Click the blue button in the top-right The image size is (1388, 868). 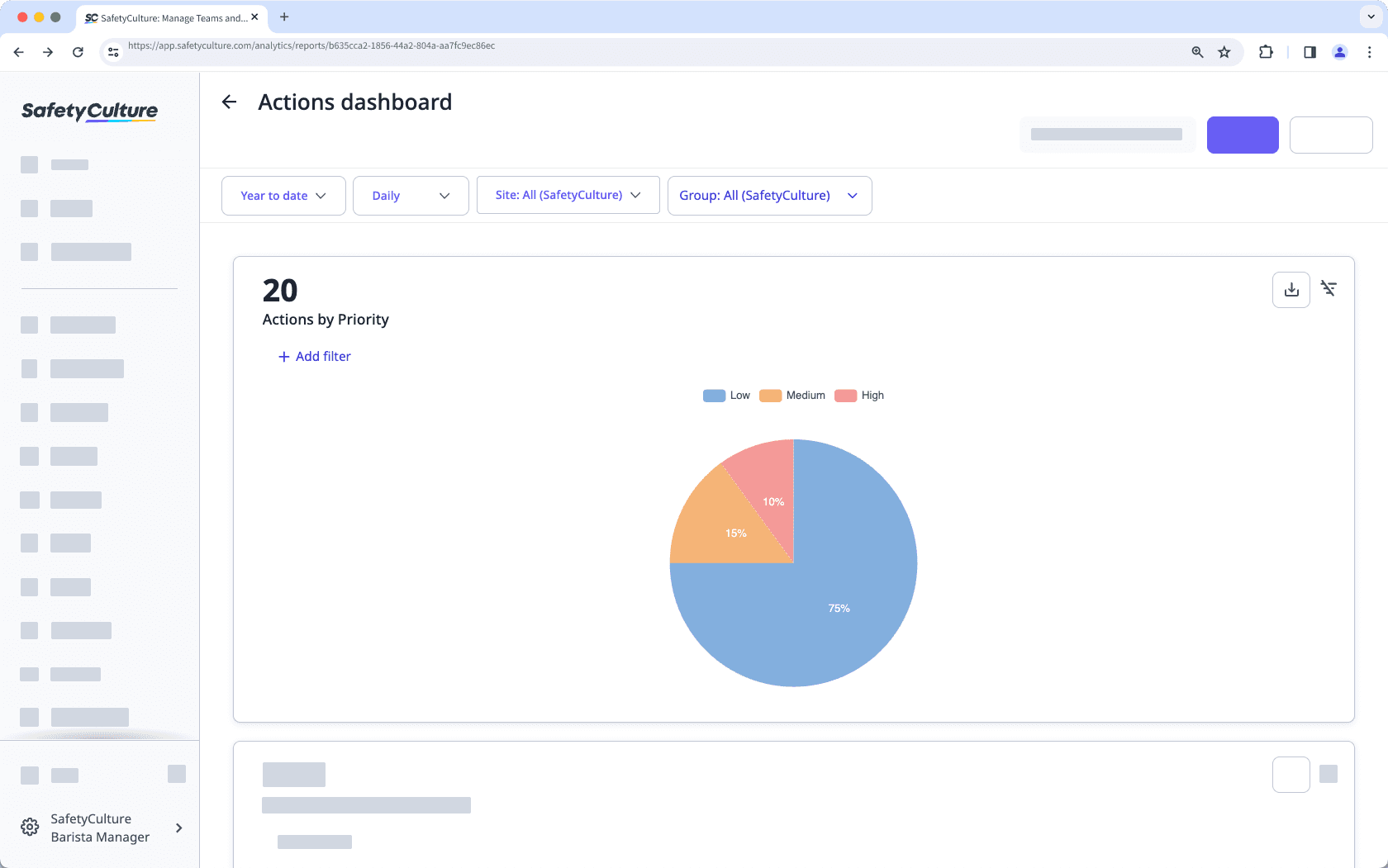tap(1243, 135)
